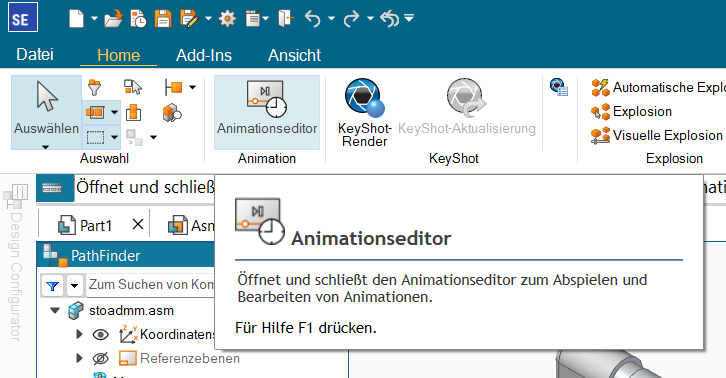Switch to the Add-Ins ribbon tab

coord(204,55)
